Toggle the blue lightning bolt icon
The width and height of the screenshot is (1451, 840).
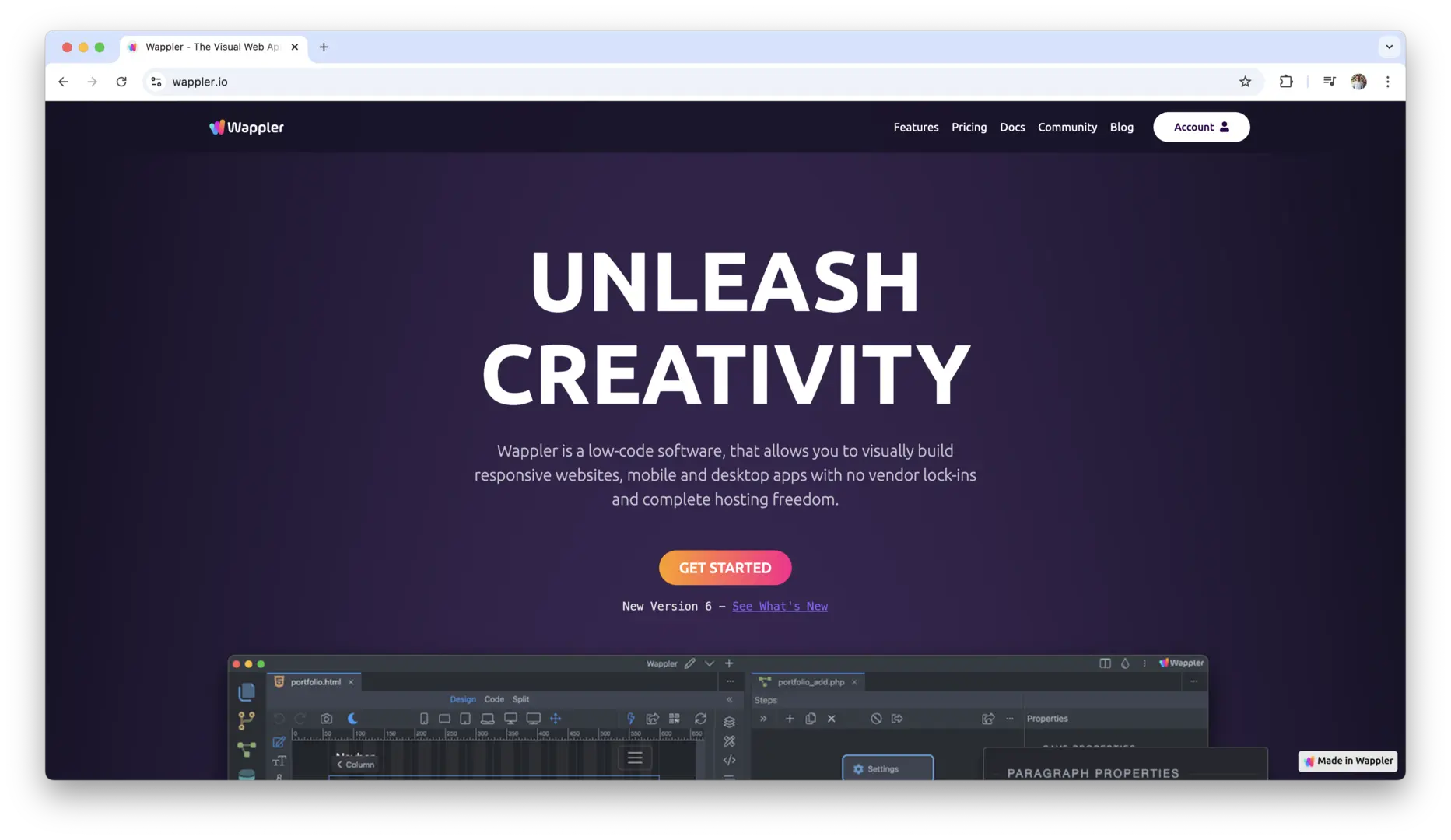(x=630, y=719)
